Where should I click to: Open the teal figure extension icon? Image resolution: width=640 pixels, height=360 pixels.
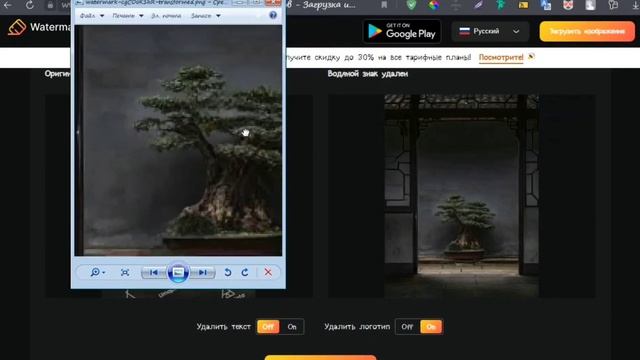pyautogui.click(x=500, y=5)
